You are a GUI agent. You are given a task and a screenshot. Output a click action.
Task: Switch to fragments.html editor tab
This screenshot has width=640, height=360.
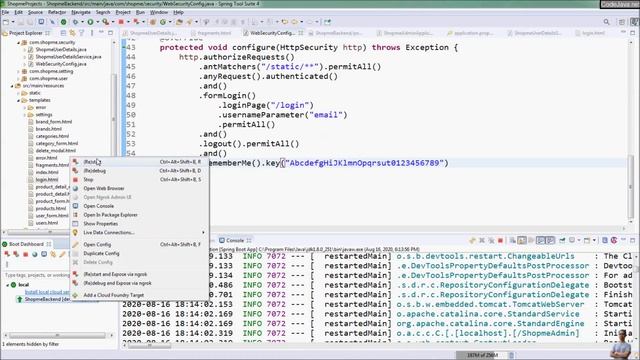214,33
